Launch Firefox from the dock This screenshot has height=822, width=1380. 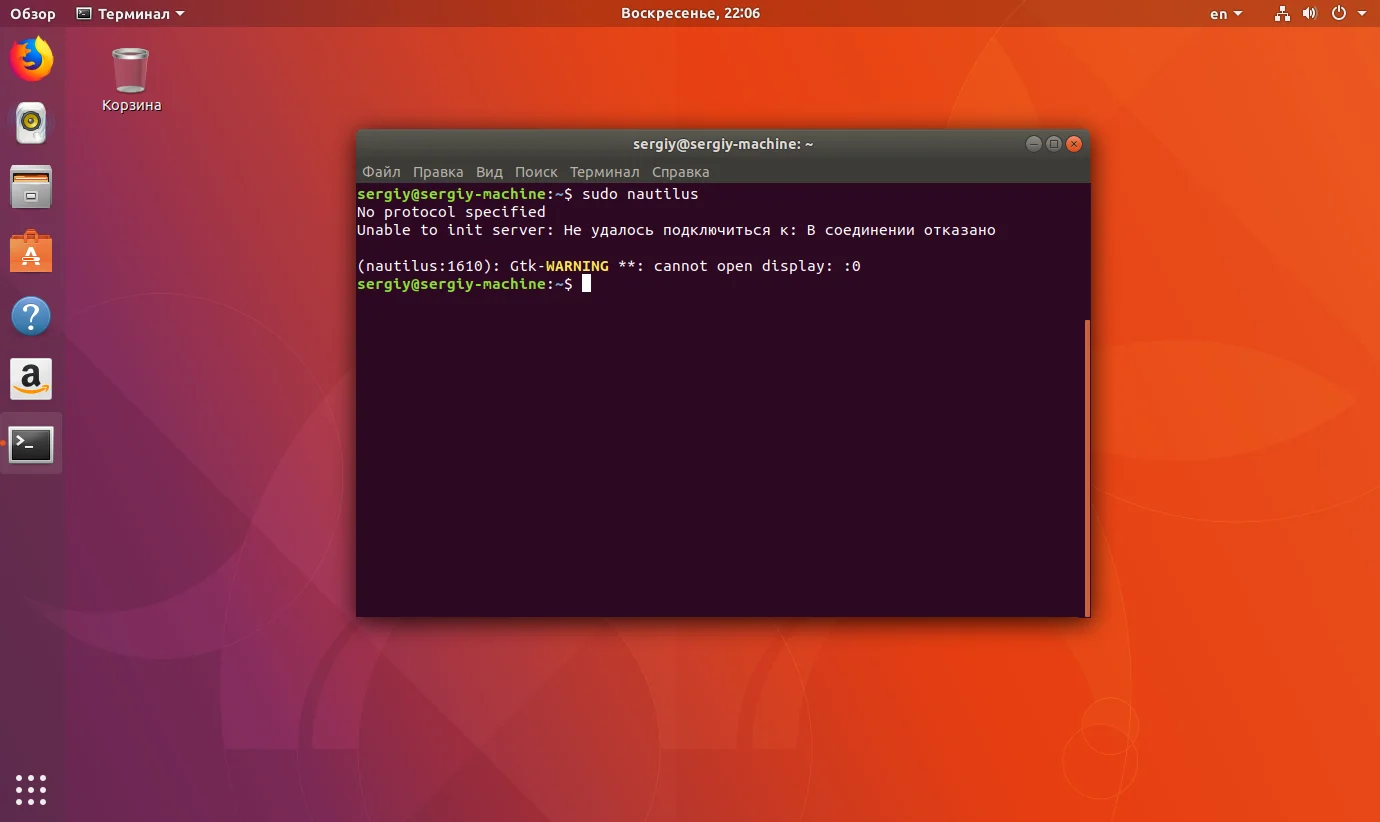[x=31, y=59]
